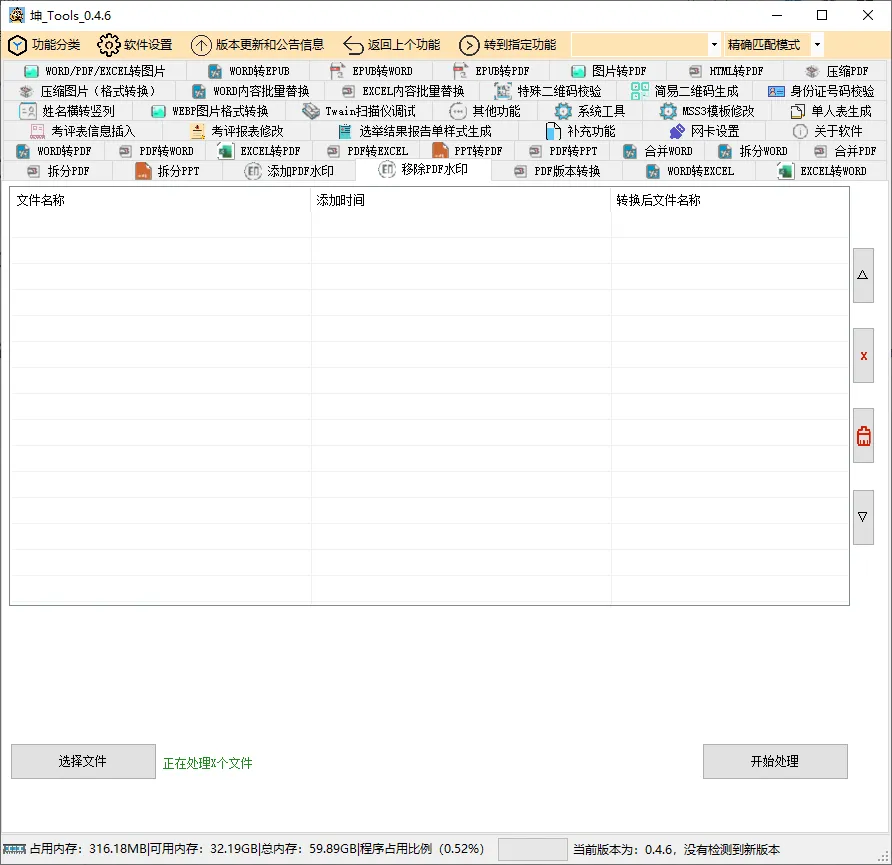Open the 合并PDF tab
Viewport: 892px width, 865px height.
point(845,151)
